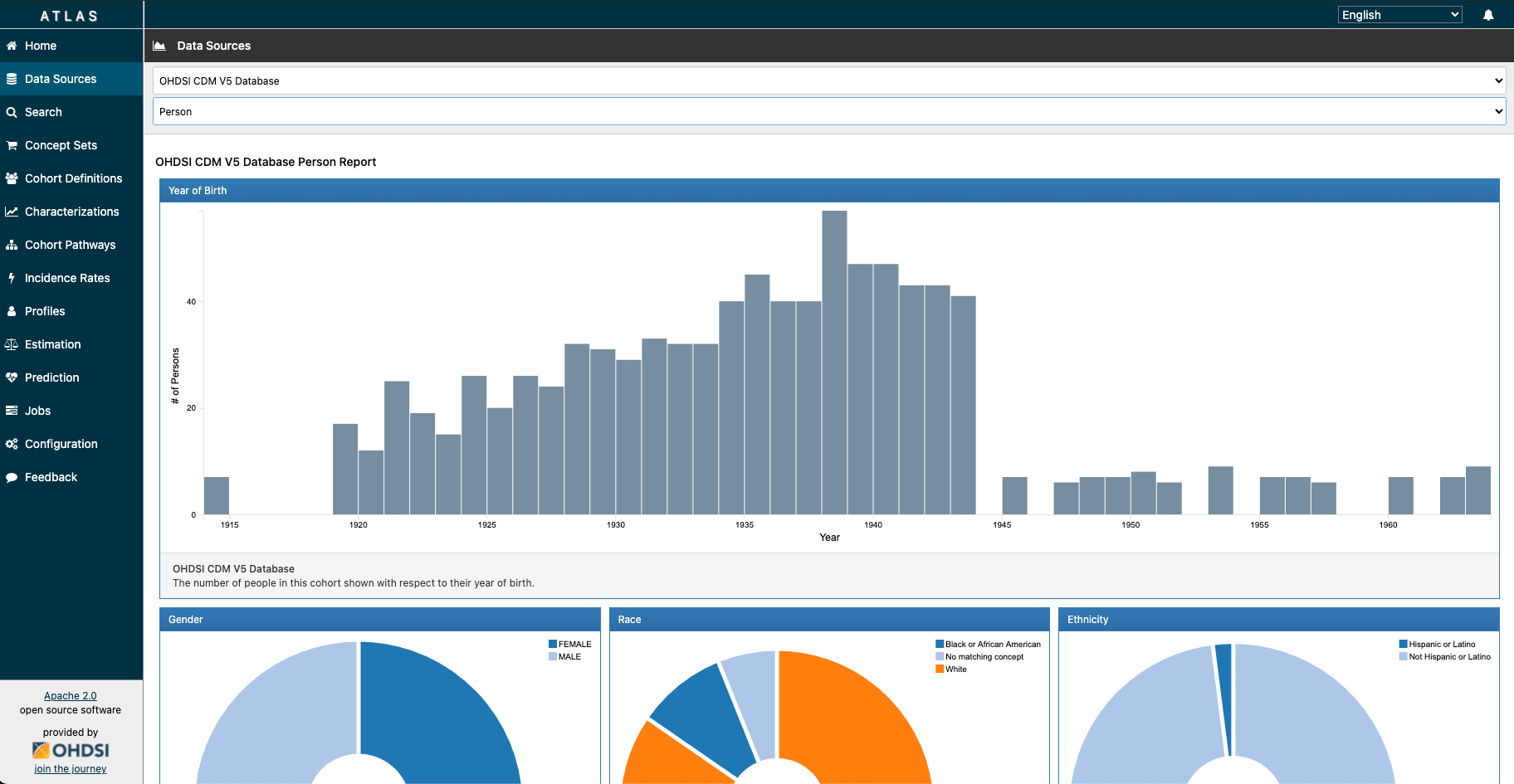The width and height of the screenshot is (1514, 784).
Task: Click the Characterizations line chart icon
Action: point(12,212)
